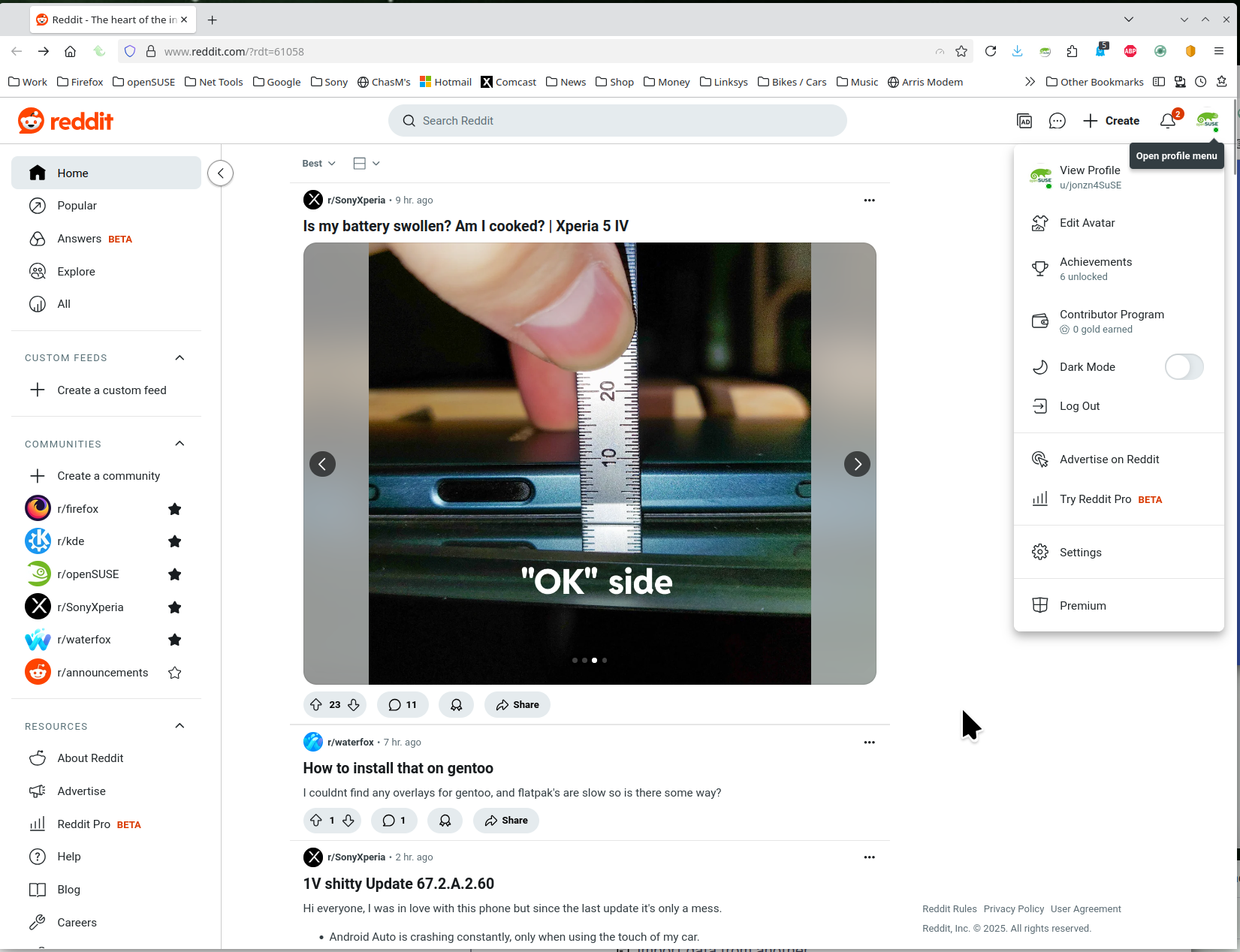The height and width of the screenshot is (952, 1240).
Task: Unfavorite r/kde star
Action: click(175, 541)
